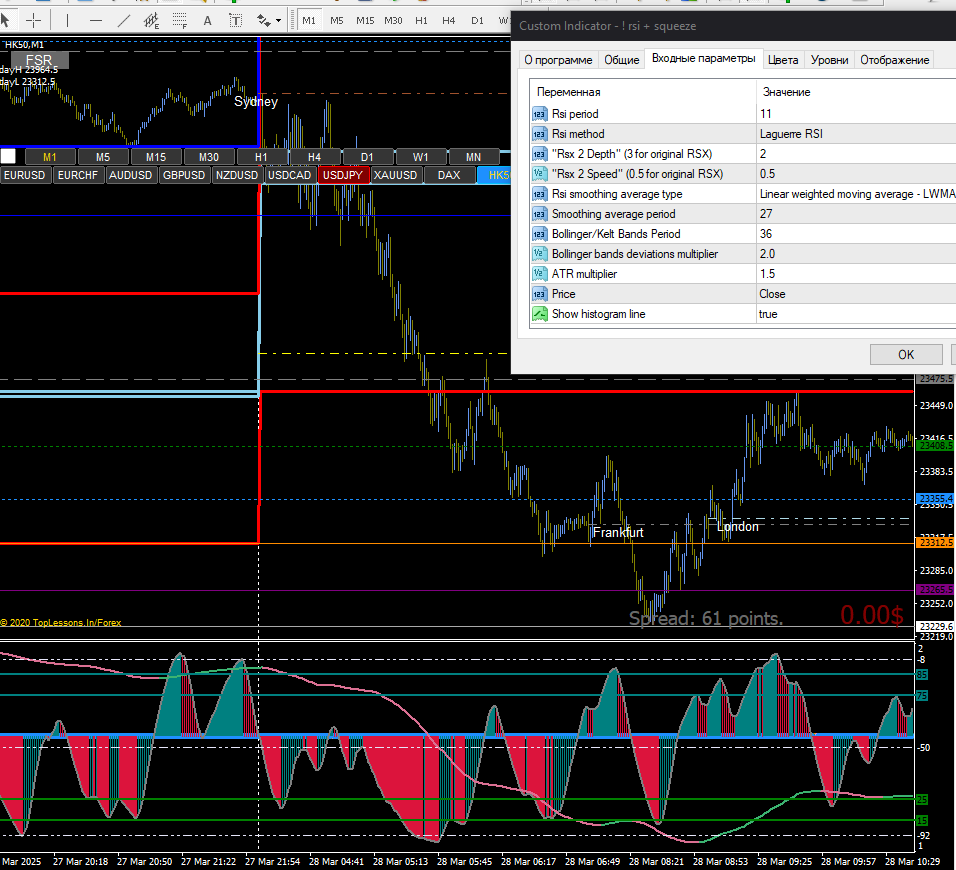Switch chart to USDJPY symbol button

pos(343,175)
